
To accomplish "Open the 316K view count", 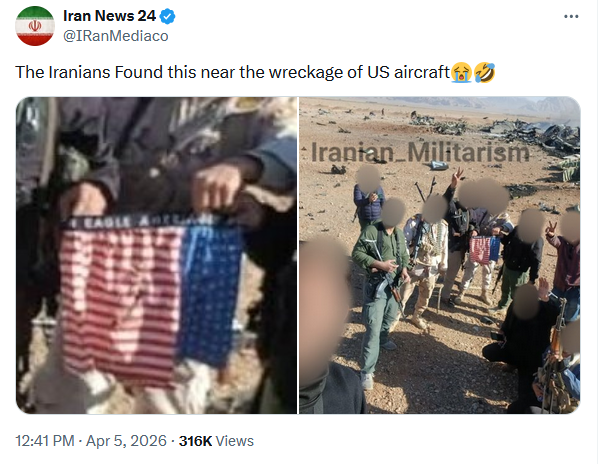I will [x=195, y=441].
